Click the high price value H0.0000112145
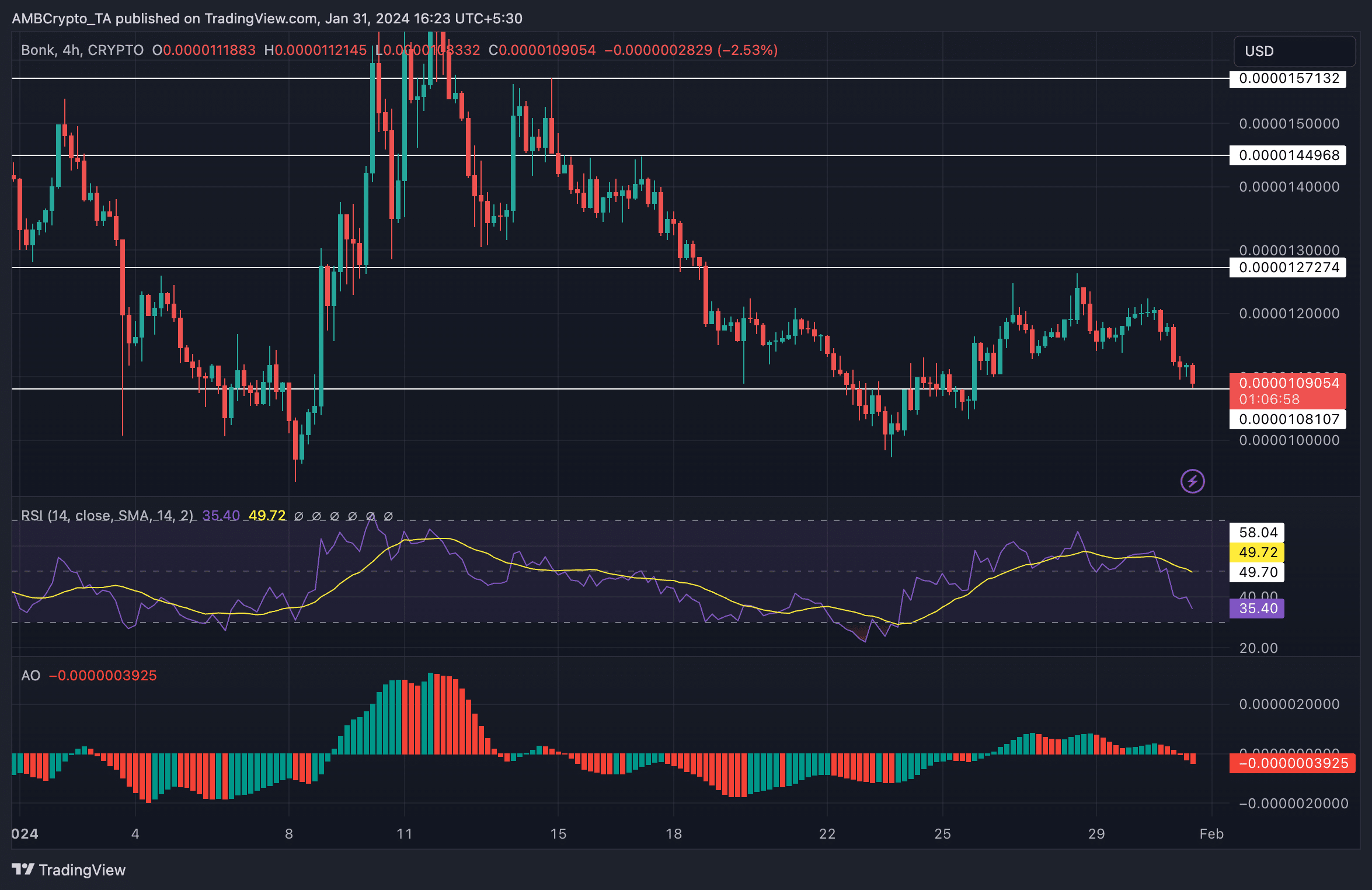 pos(315,50)
